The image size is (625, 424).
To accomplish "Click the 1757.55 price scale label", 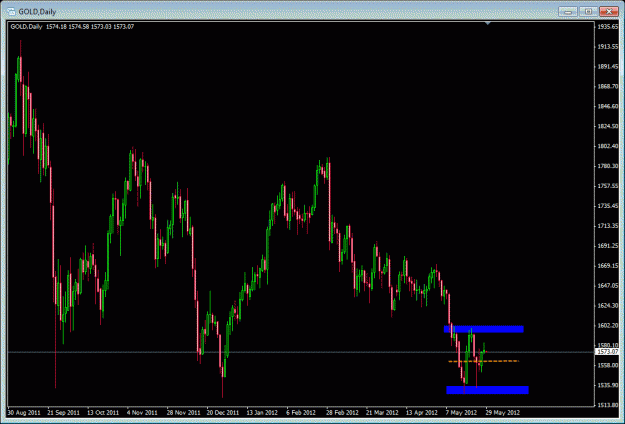I will [608, 186].
